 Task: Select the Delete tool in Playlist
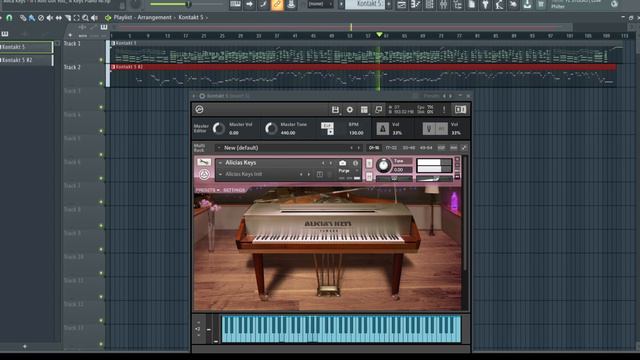(x=41, y=18)
